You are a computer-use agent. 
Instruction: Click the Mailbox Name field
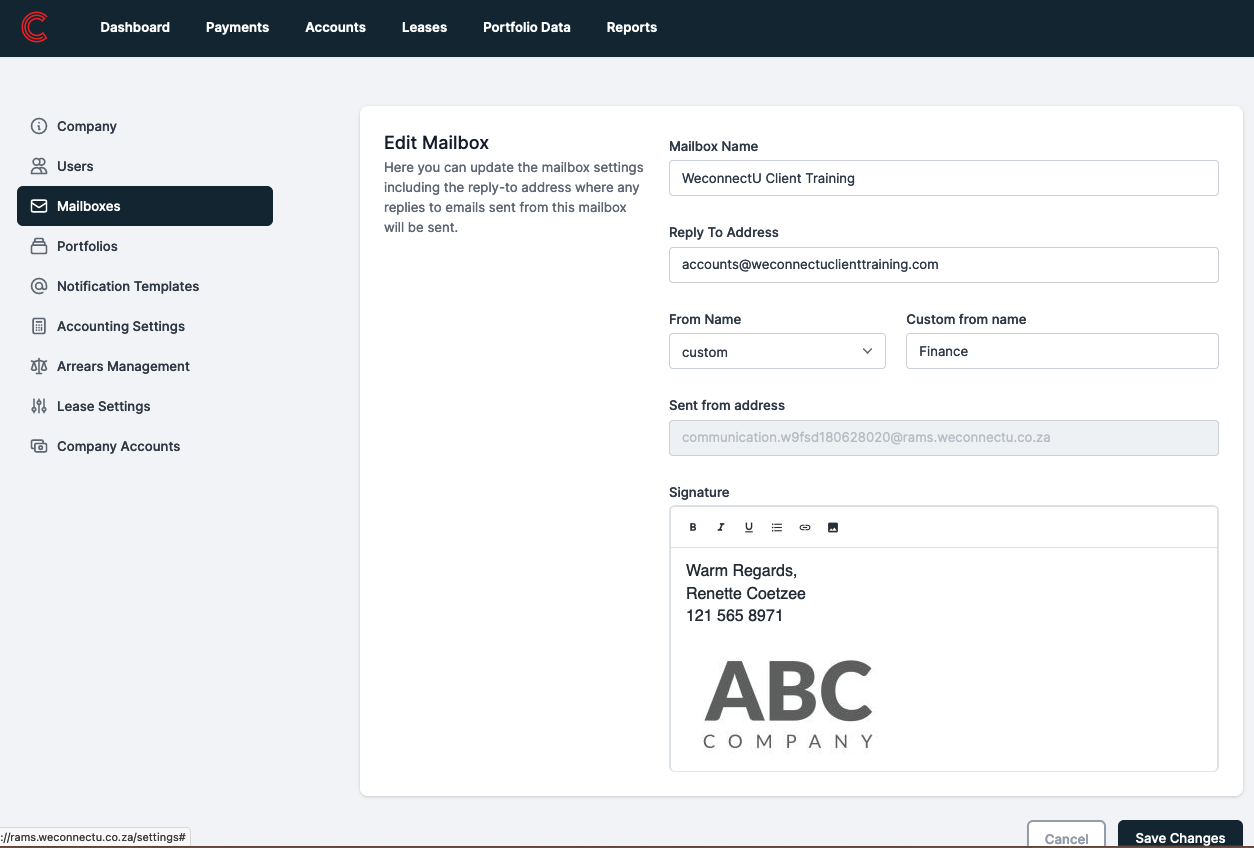pos(943,178)
